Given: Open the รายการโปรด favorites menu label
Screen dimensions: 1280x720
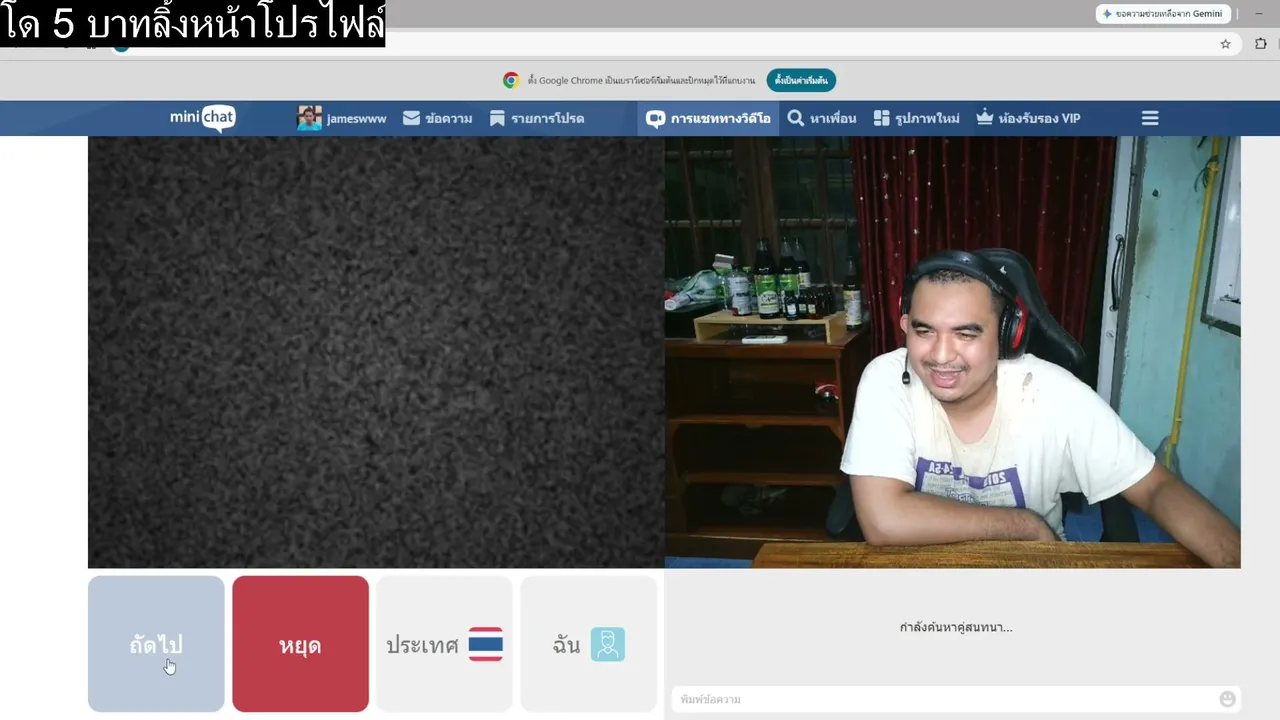Looking at the screenshot, I should [548, 118].
